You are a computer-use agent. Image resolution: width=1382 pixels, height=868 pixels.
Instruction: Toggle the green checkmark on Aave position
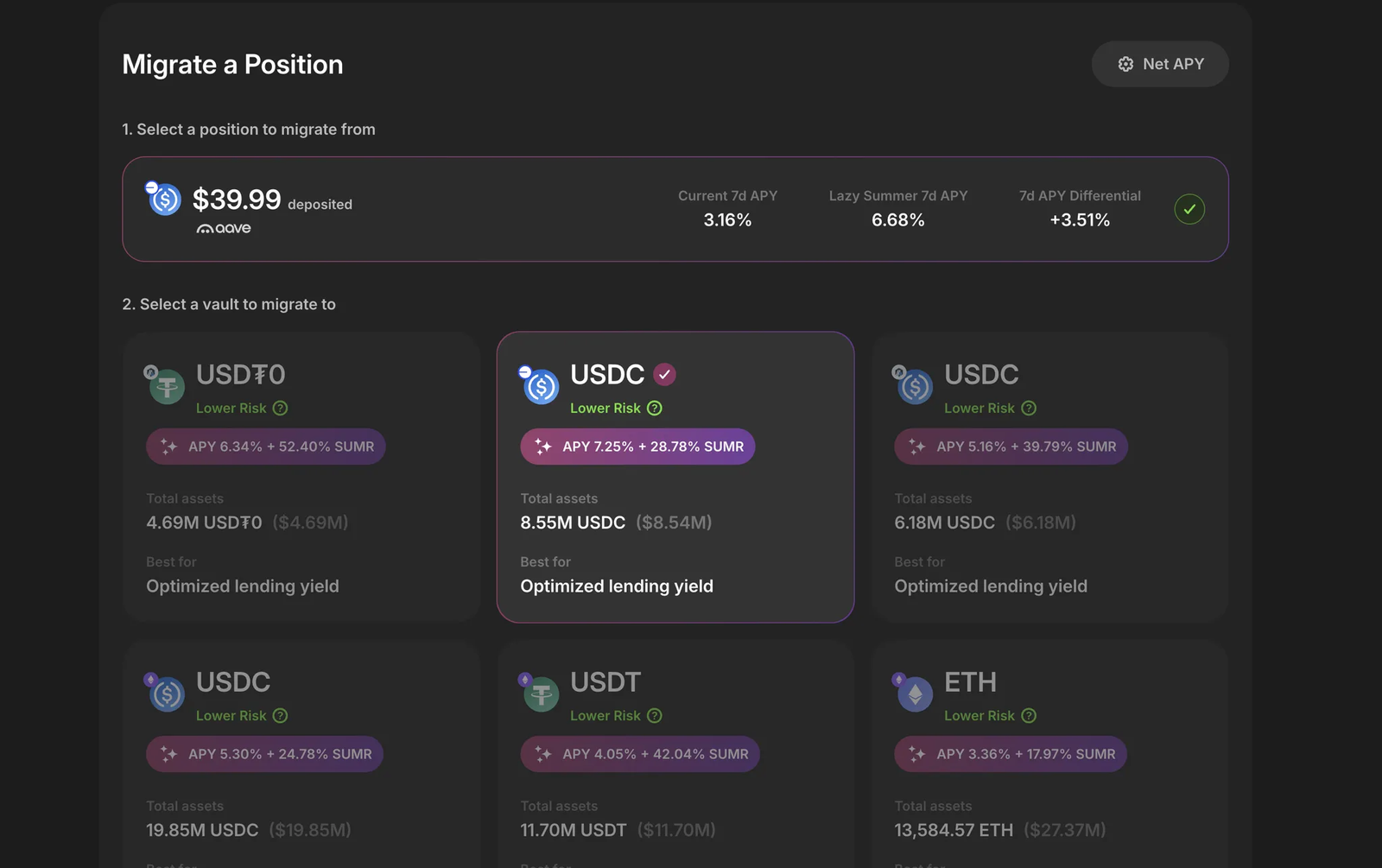tap(1189, 209)
